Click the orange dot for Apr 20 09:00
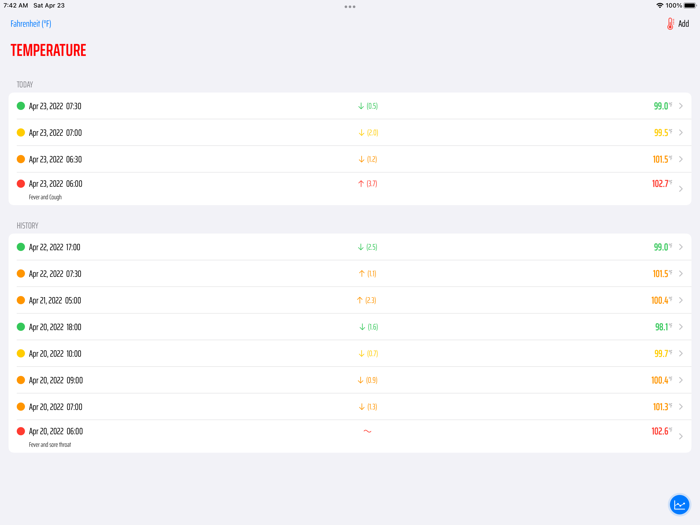Viewport: 700px width, 525px height. pyautogui.click(x=21, y=380)
